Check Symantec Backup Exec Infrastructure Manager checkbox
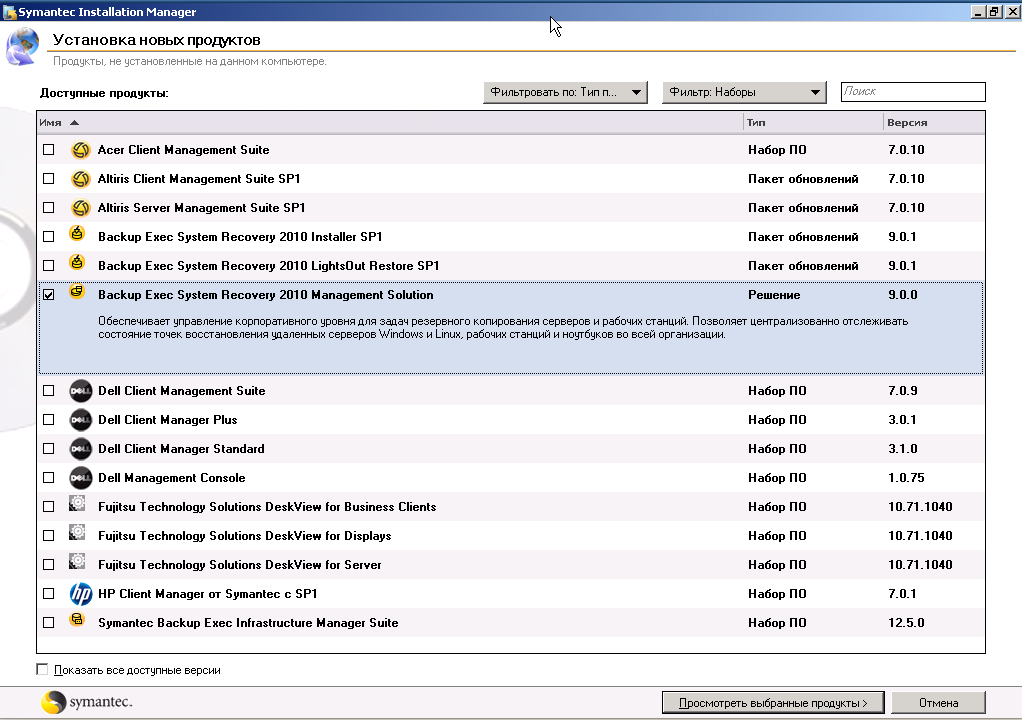 [49, 623]
